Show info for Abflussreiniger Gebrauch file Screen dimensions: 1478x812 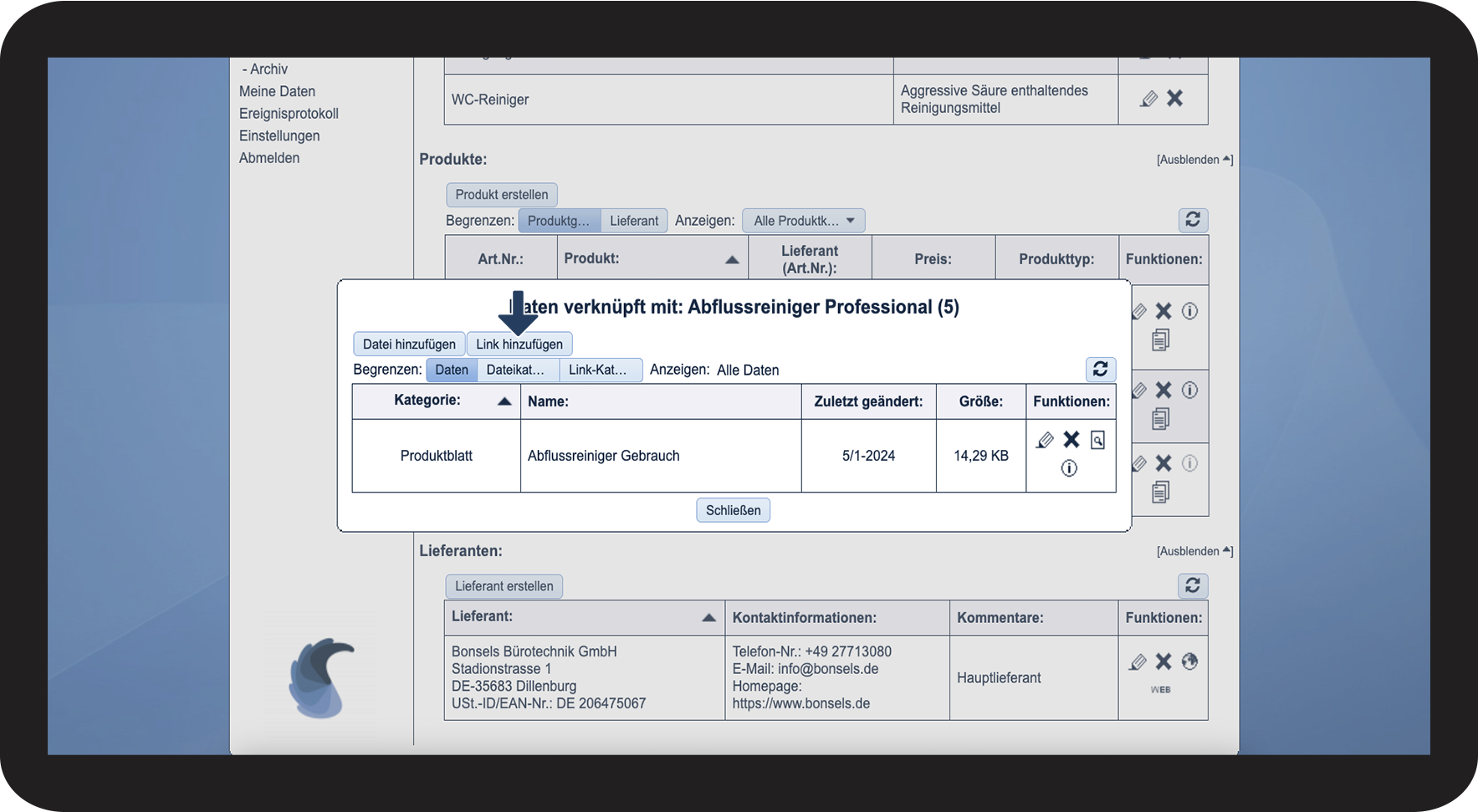click(1069, 468)
